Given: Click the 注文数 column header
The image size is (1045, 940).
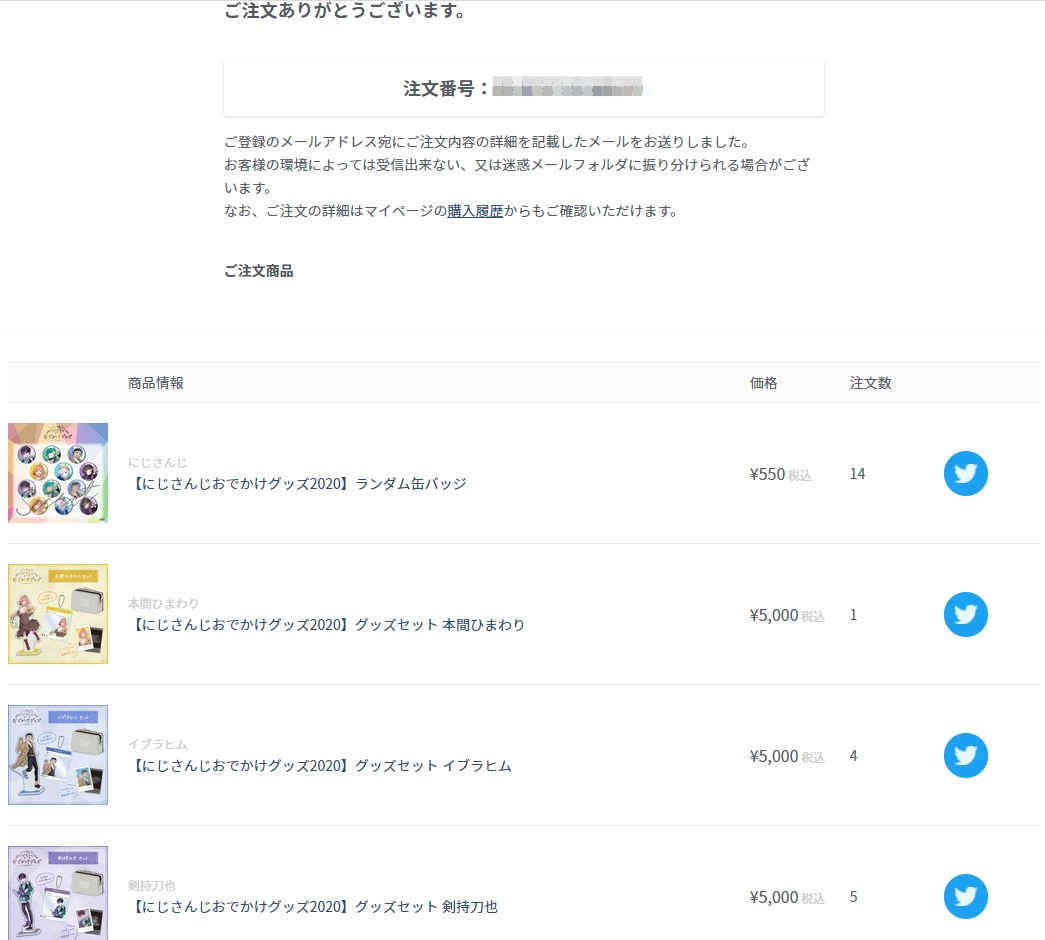Looking at the screenshot, I should click(870, 383).
